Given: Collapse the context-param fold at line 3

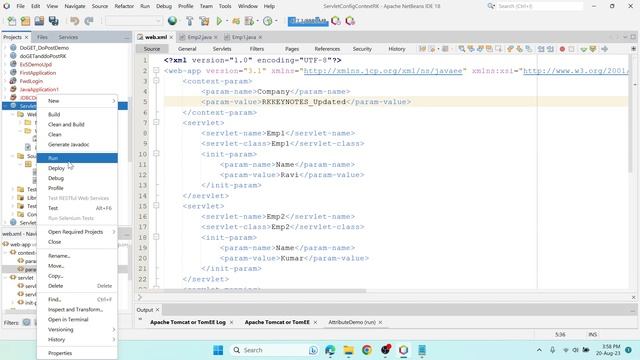Looking at the screenshot, I should coord(156,81).
